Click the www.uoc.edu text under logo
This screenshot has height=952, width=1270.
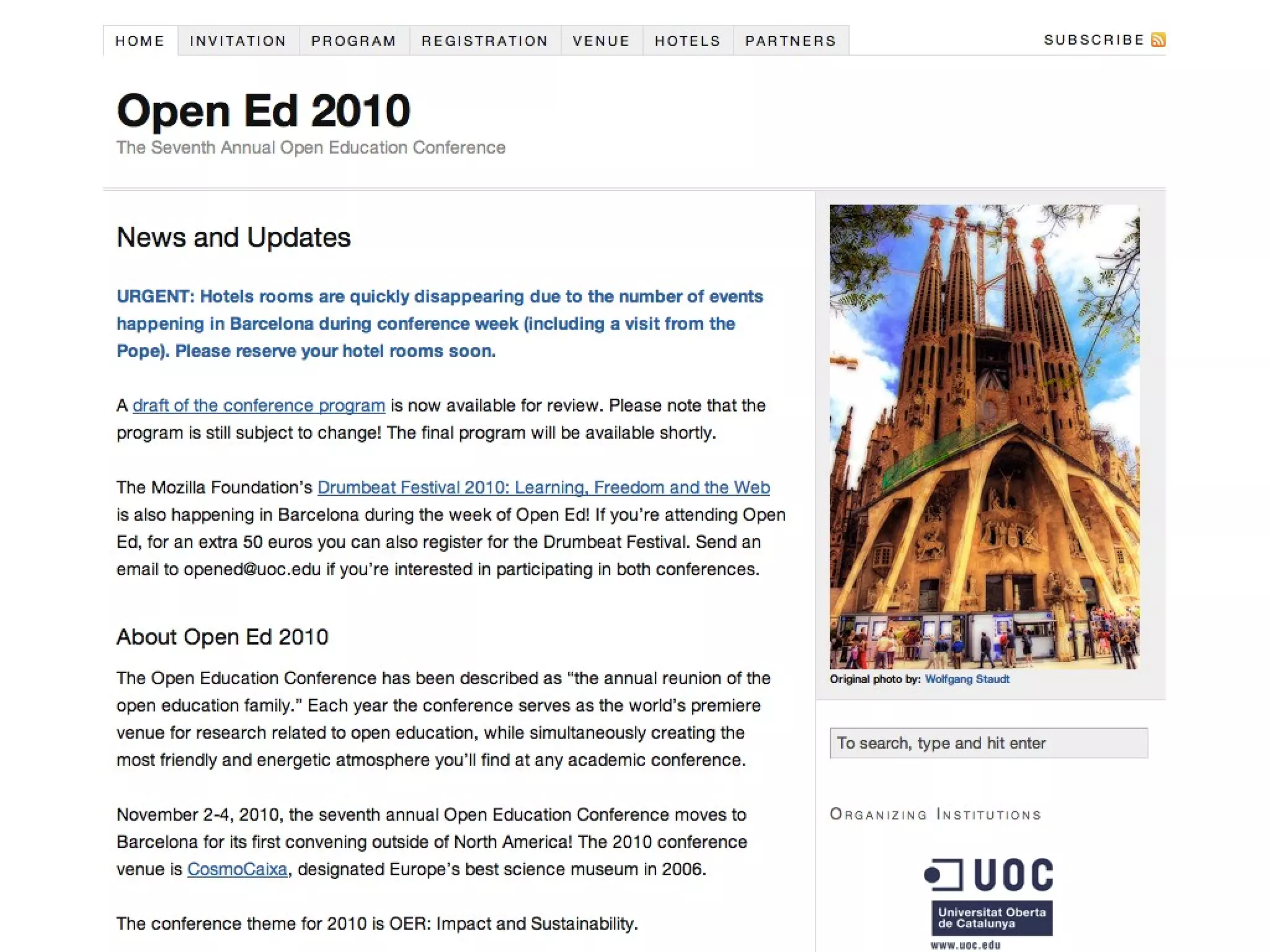click(965, 945)
